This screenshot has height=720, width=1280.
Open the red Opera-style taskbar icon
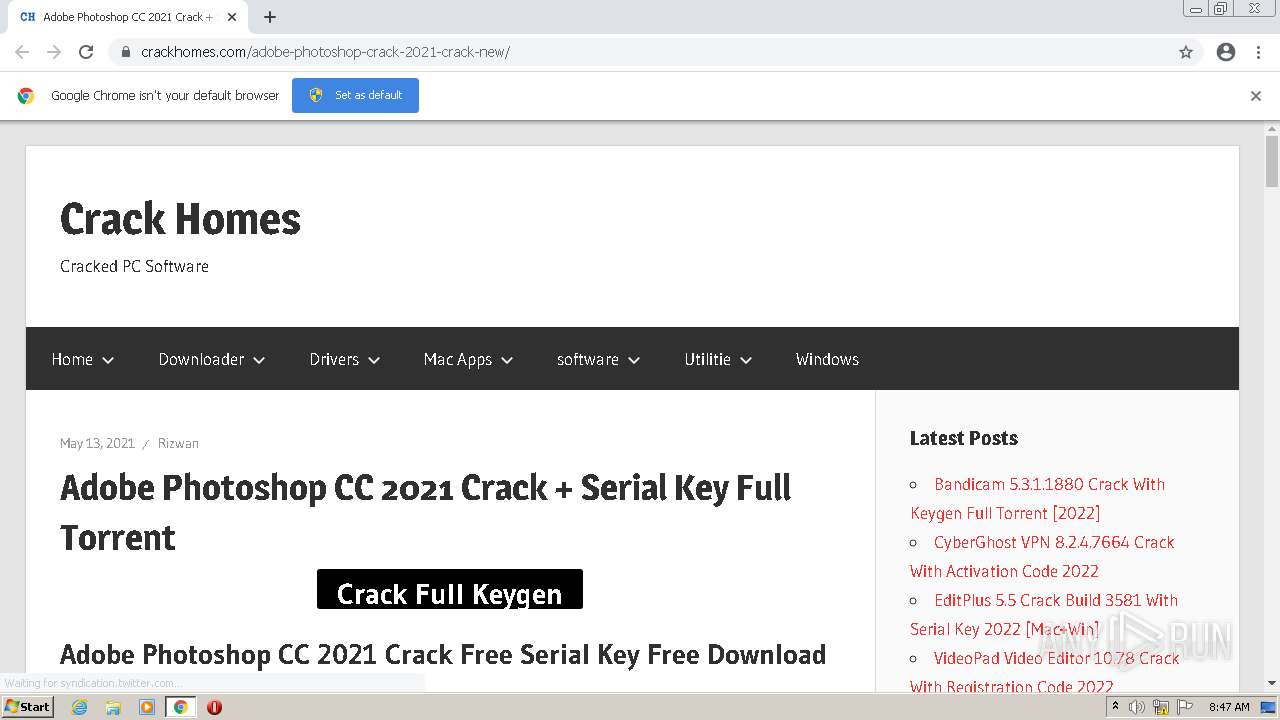coord(214,707)
